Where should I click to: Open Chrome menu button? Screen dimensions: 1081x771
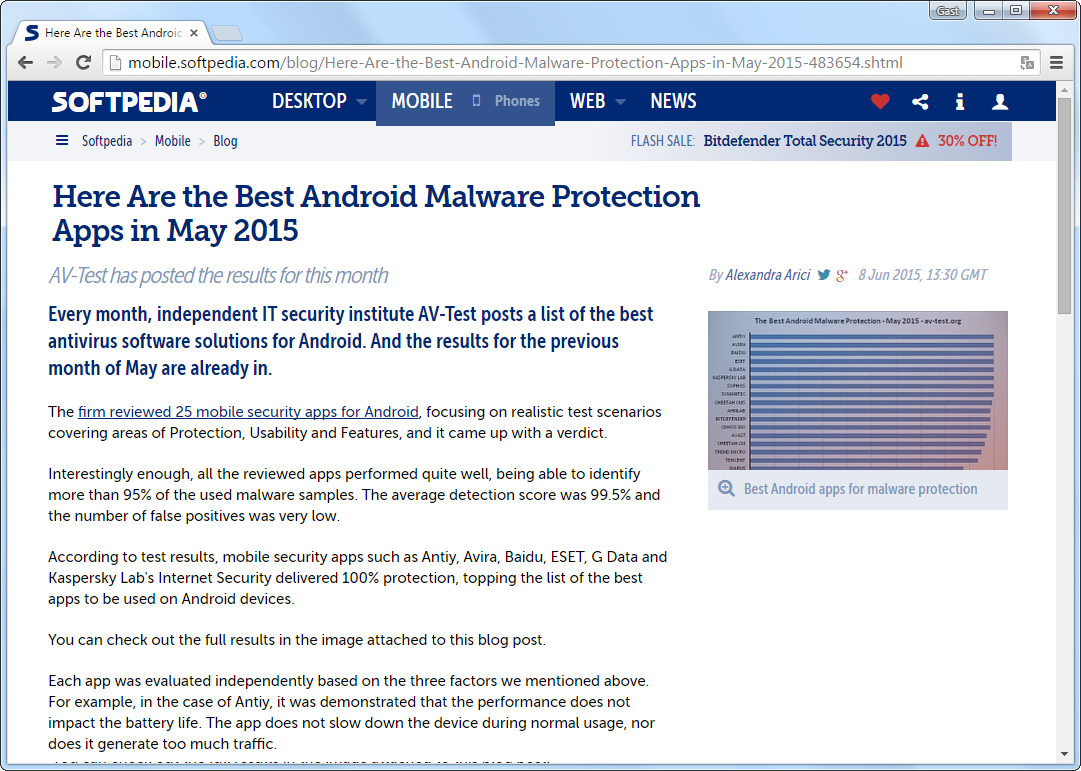pos(1057,63)
